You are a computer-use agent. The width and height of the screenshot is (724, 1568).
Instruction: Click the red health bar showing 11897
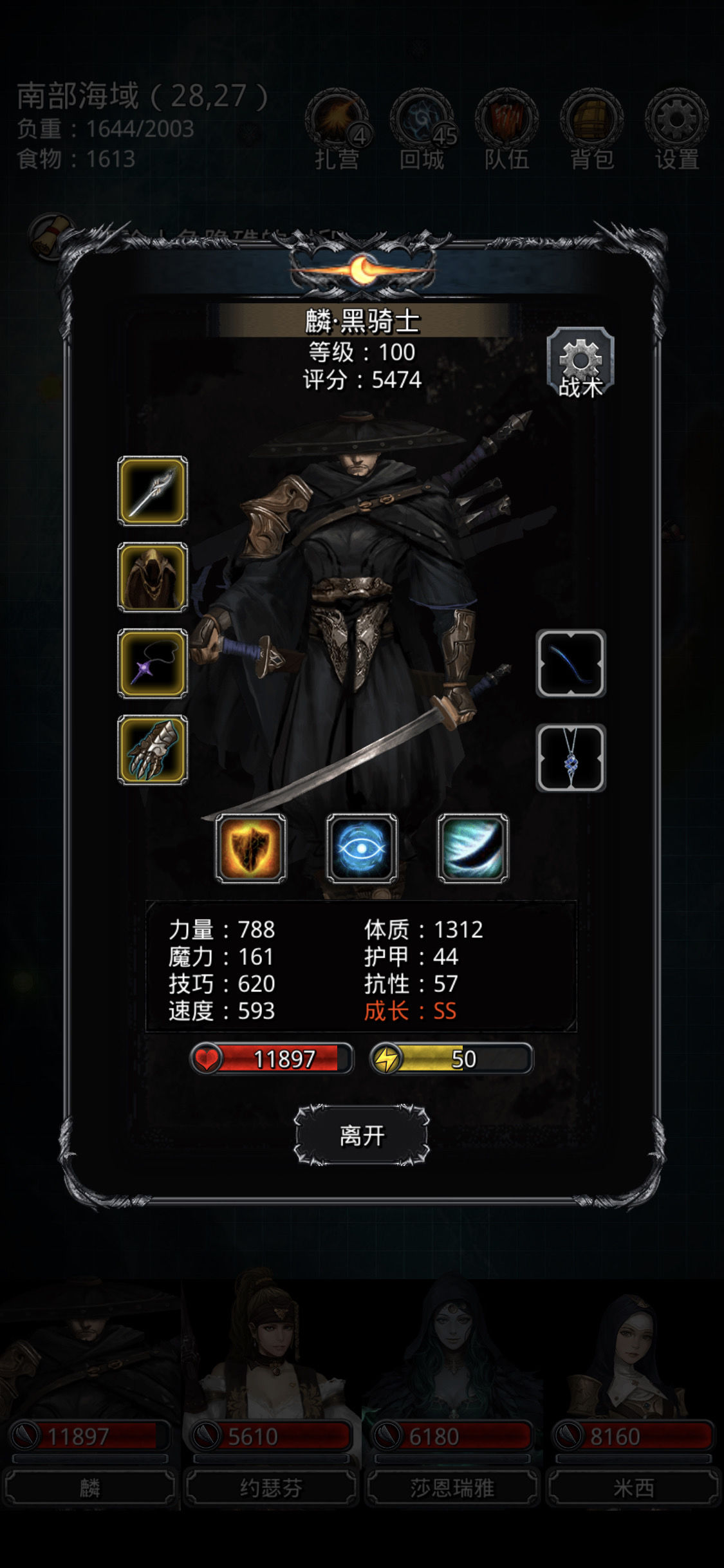coord(272,1059)
